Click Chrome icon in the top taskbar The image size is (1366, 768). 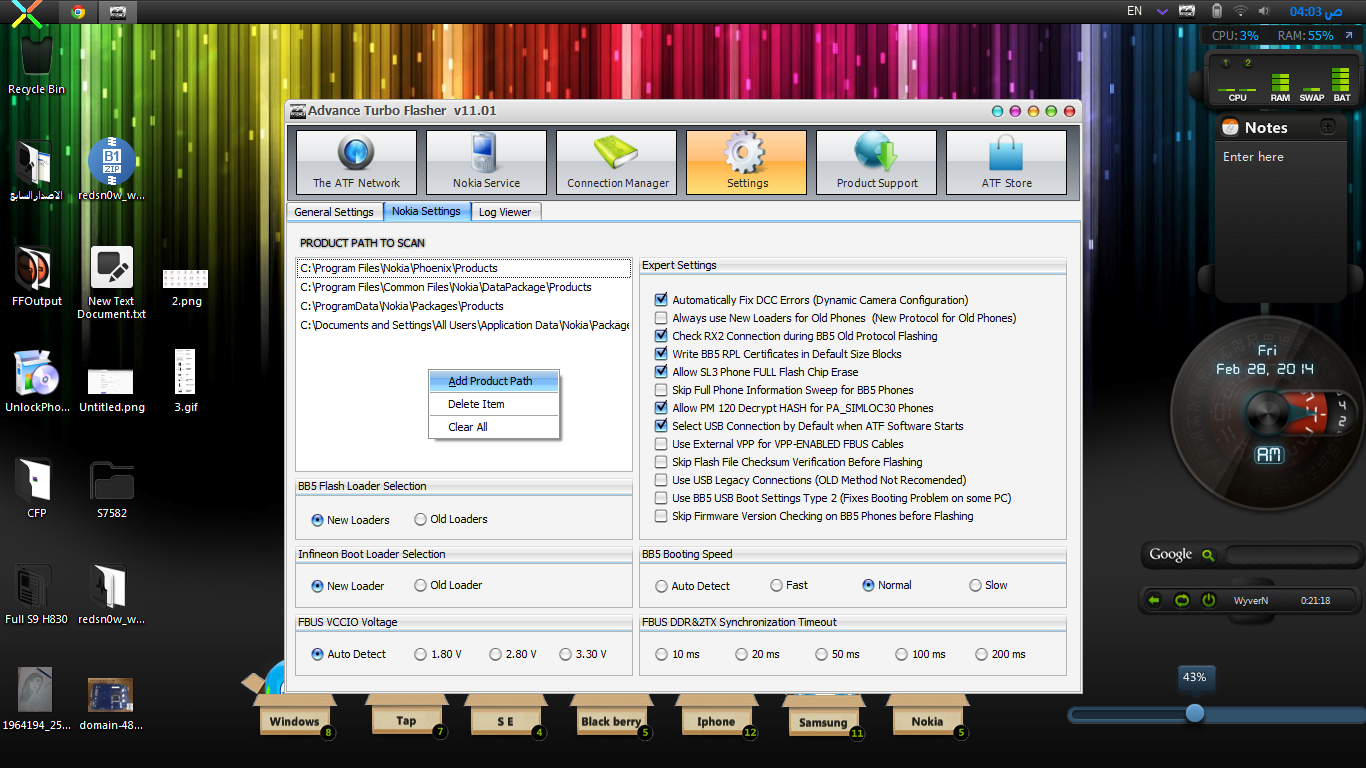click(78, 12)
